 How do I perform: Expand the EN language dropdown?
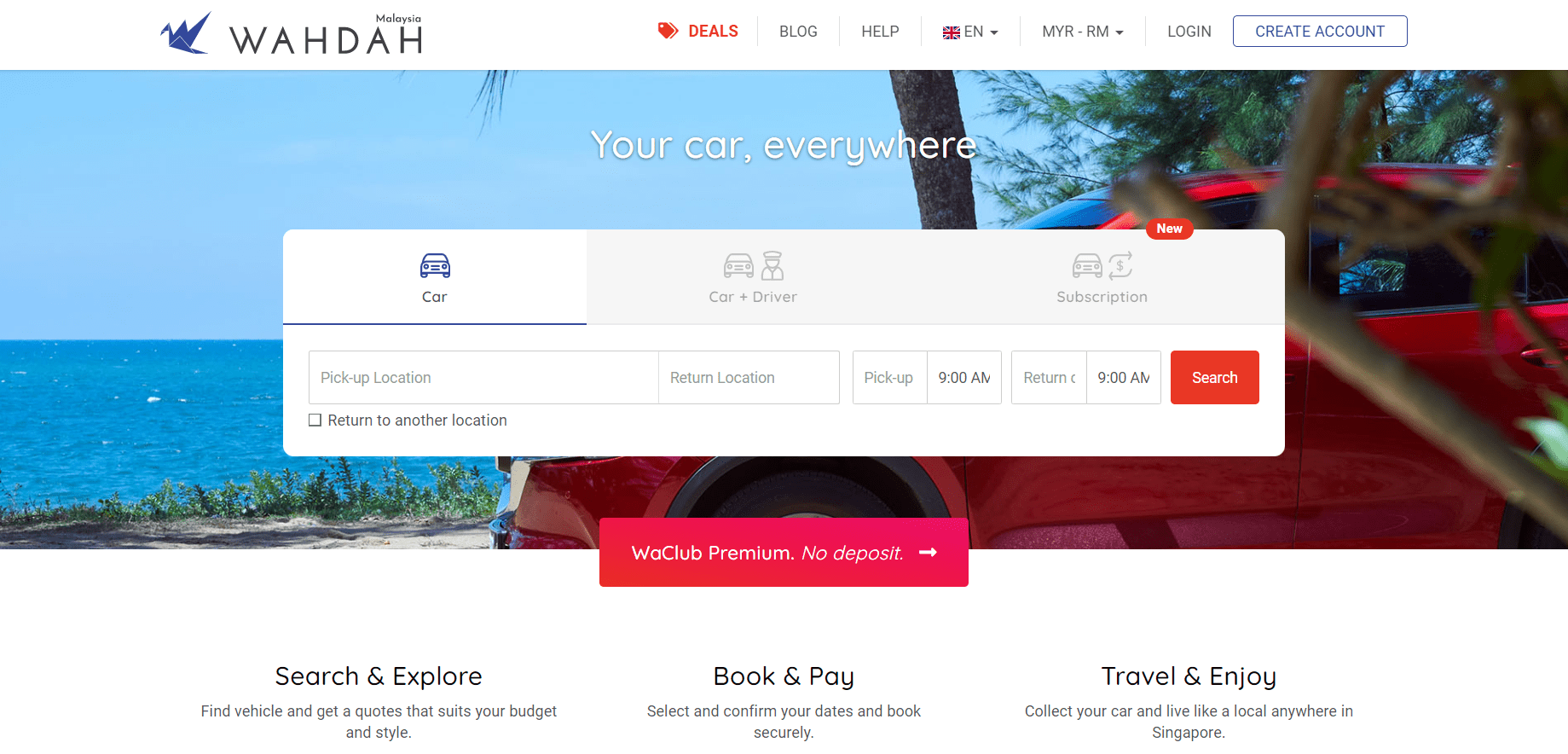970,32
